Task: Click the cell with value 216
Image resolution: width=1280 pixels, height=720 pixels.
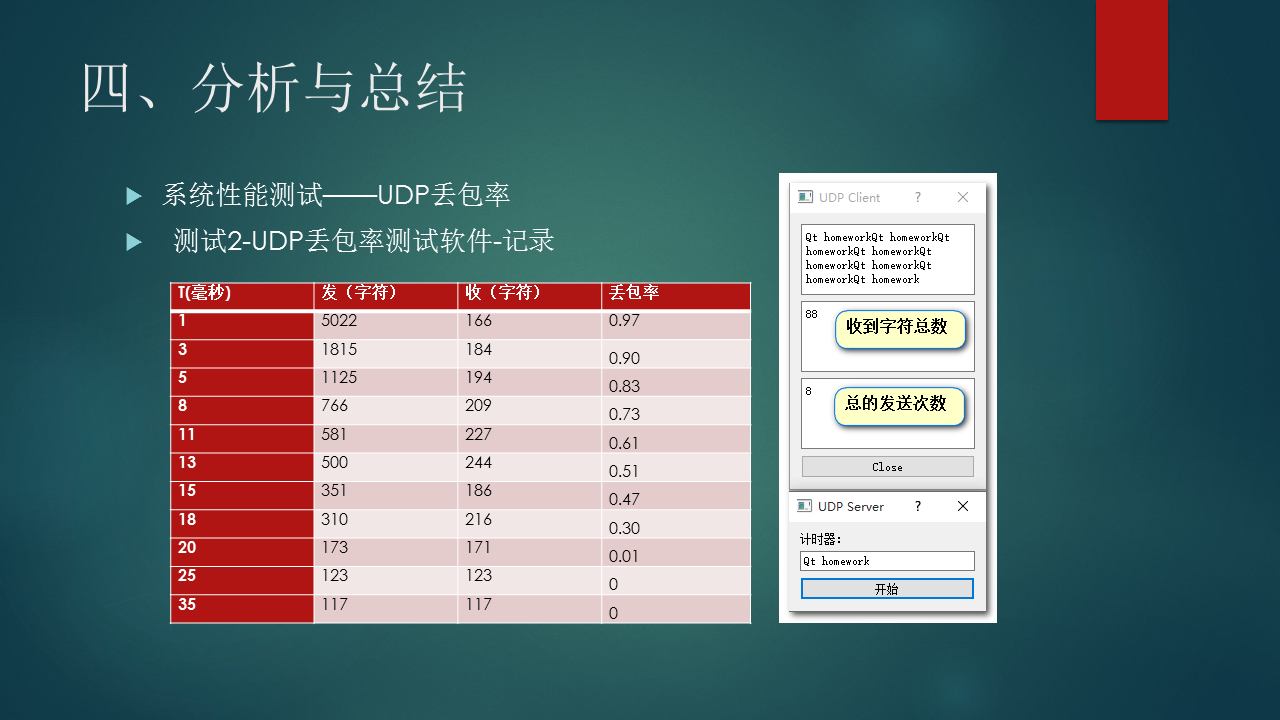Action: tap(530, 524)
